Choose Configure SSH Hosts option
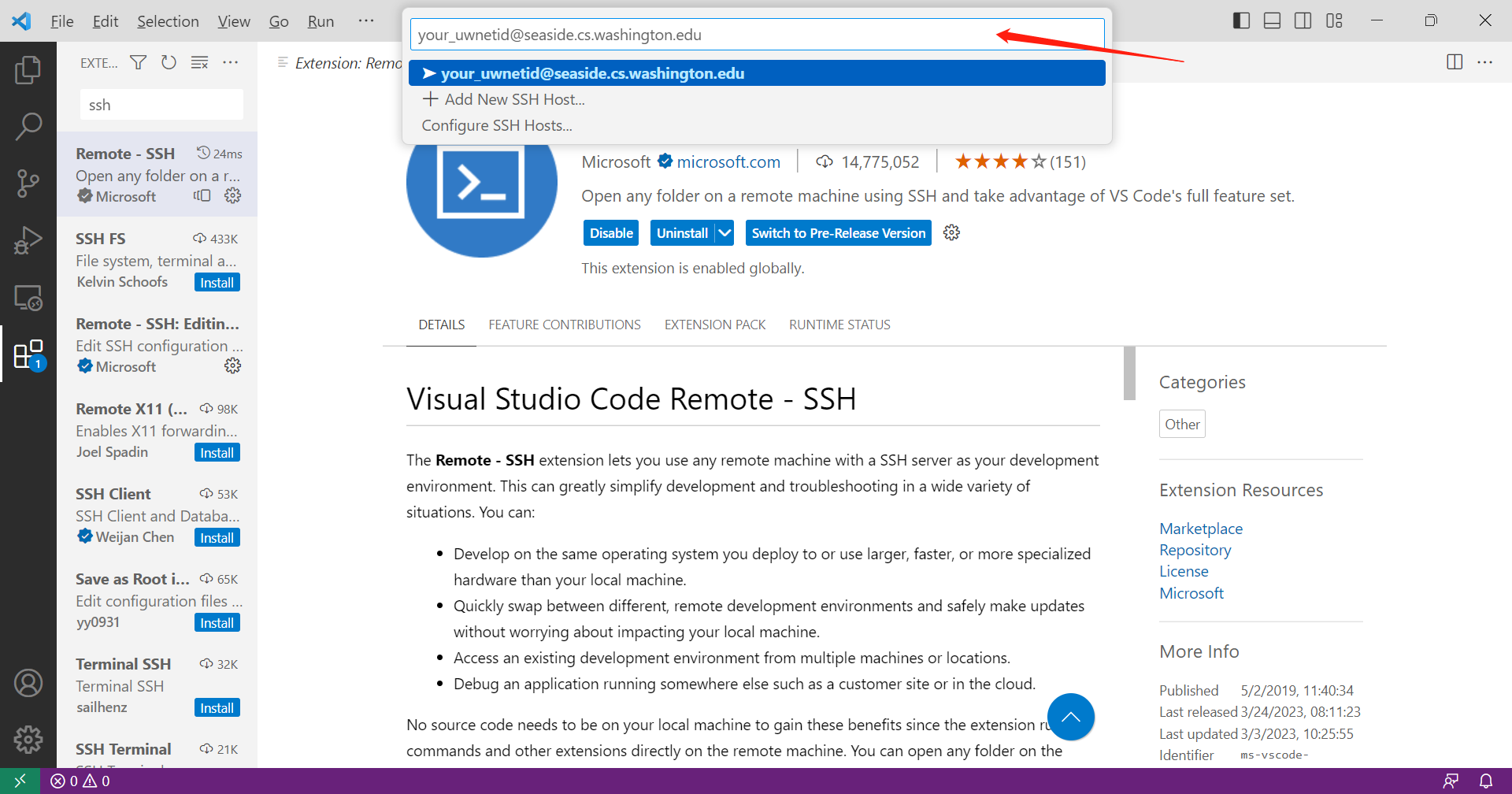1512x794 pixels. pyautogui.click(x=757, y=125)
